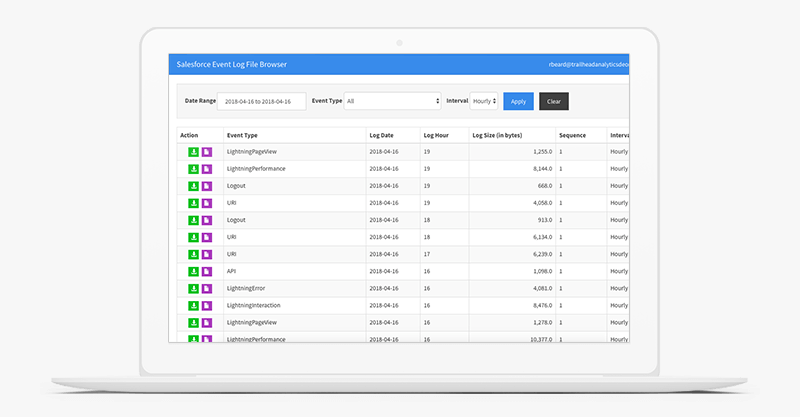Download the LightningPageView log sized 1,278.0

point(193,323)
